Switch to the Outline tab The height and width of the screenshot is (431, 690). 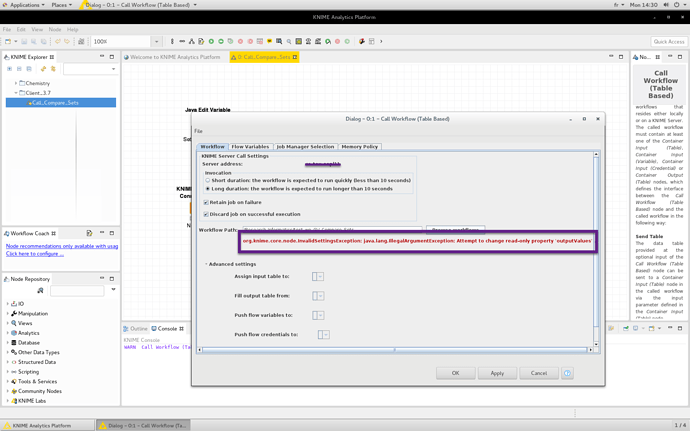tap(135, 329)
